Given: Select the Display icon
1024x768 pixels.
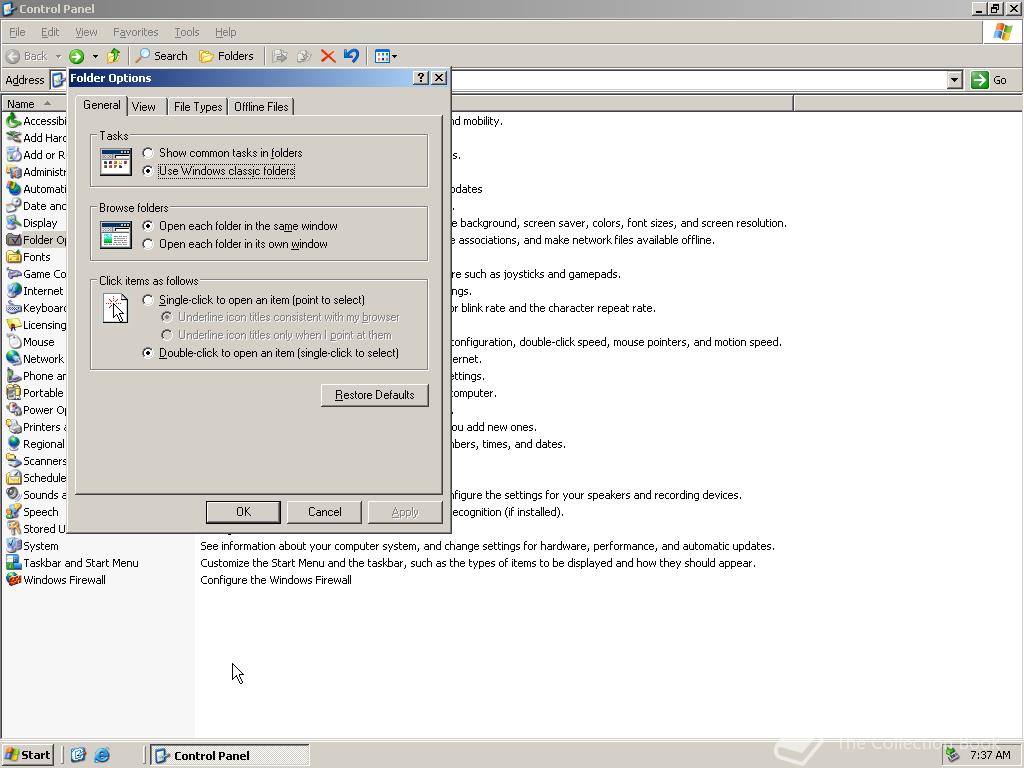Looking at the screenshot, I should (x=14, y=223).
